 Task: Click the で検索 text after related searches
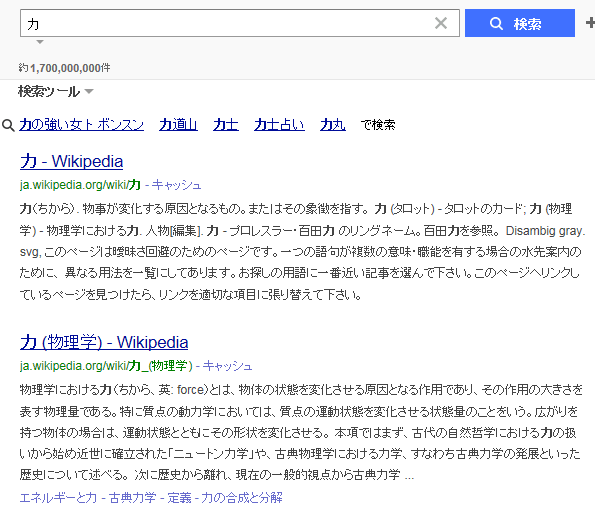point(378,125)
